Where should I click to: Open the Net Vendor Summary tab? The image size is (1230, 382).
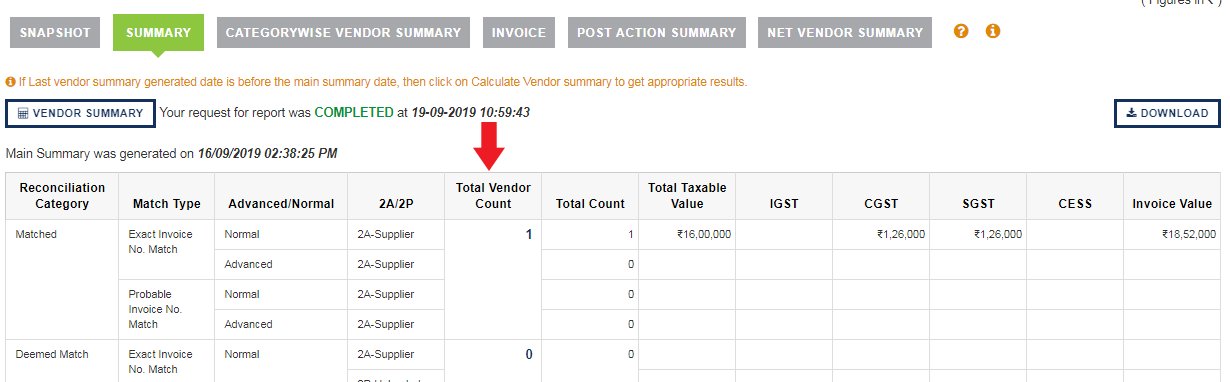(845, 32)
